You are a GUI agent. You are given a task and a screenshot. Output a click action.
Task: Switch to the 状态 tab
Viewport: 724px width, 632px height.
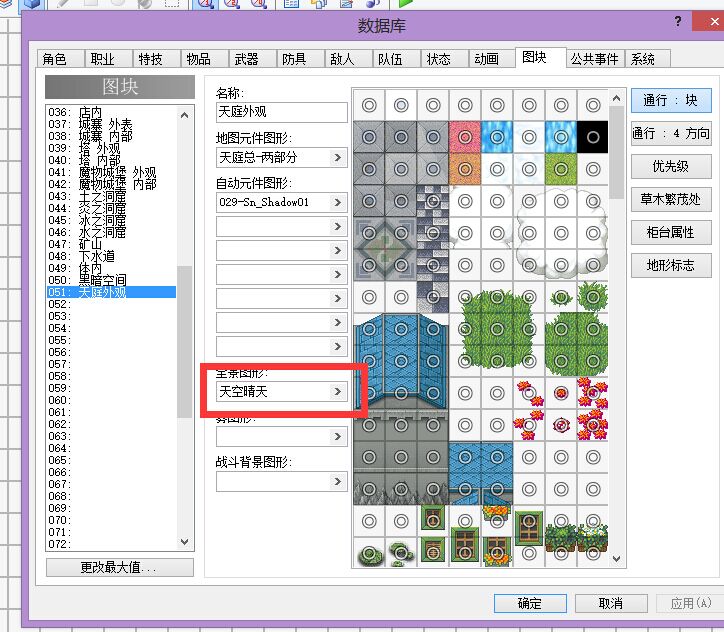point(445,59)
